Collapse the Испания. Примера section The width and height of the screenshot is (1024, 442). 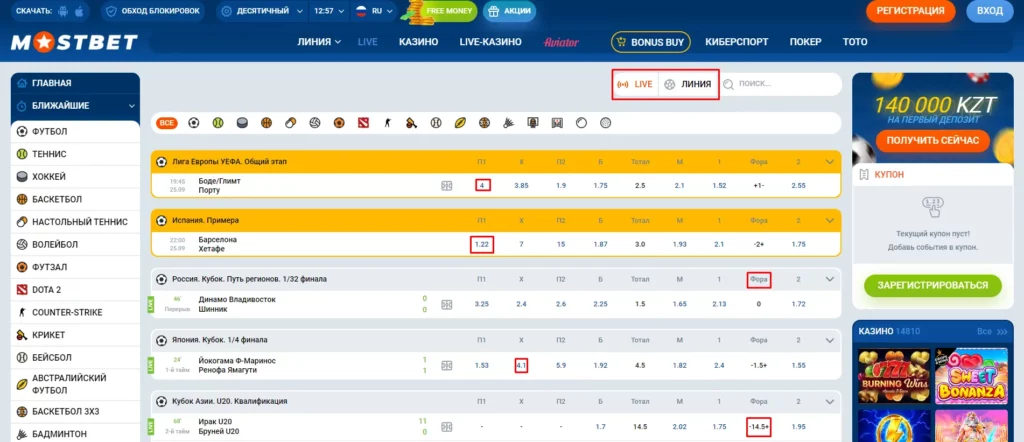(830, 221)
